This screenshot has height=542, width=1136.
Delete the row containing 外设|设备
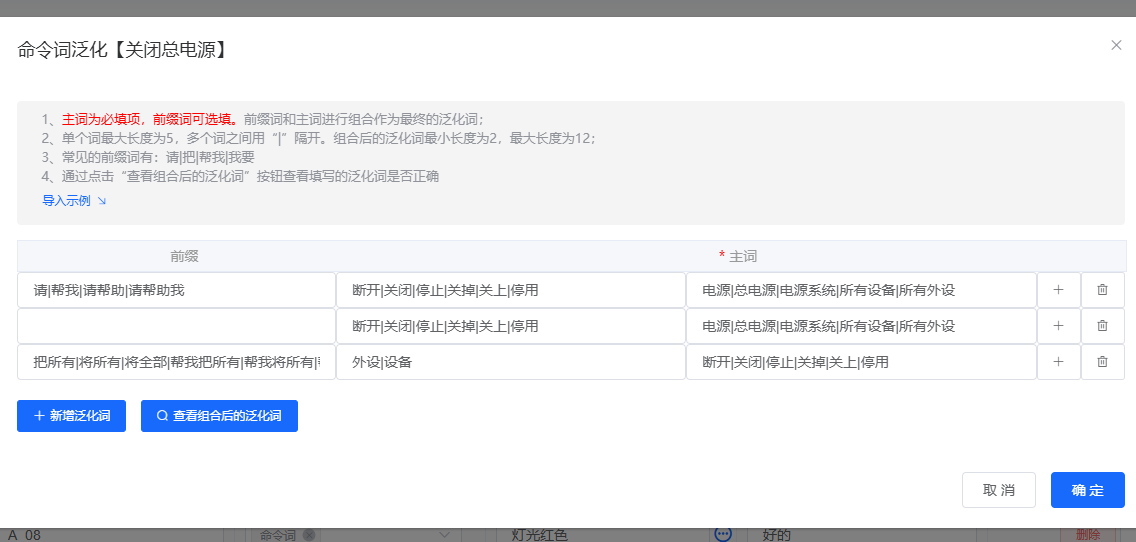click(1103, 362)
